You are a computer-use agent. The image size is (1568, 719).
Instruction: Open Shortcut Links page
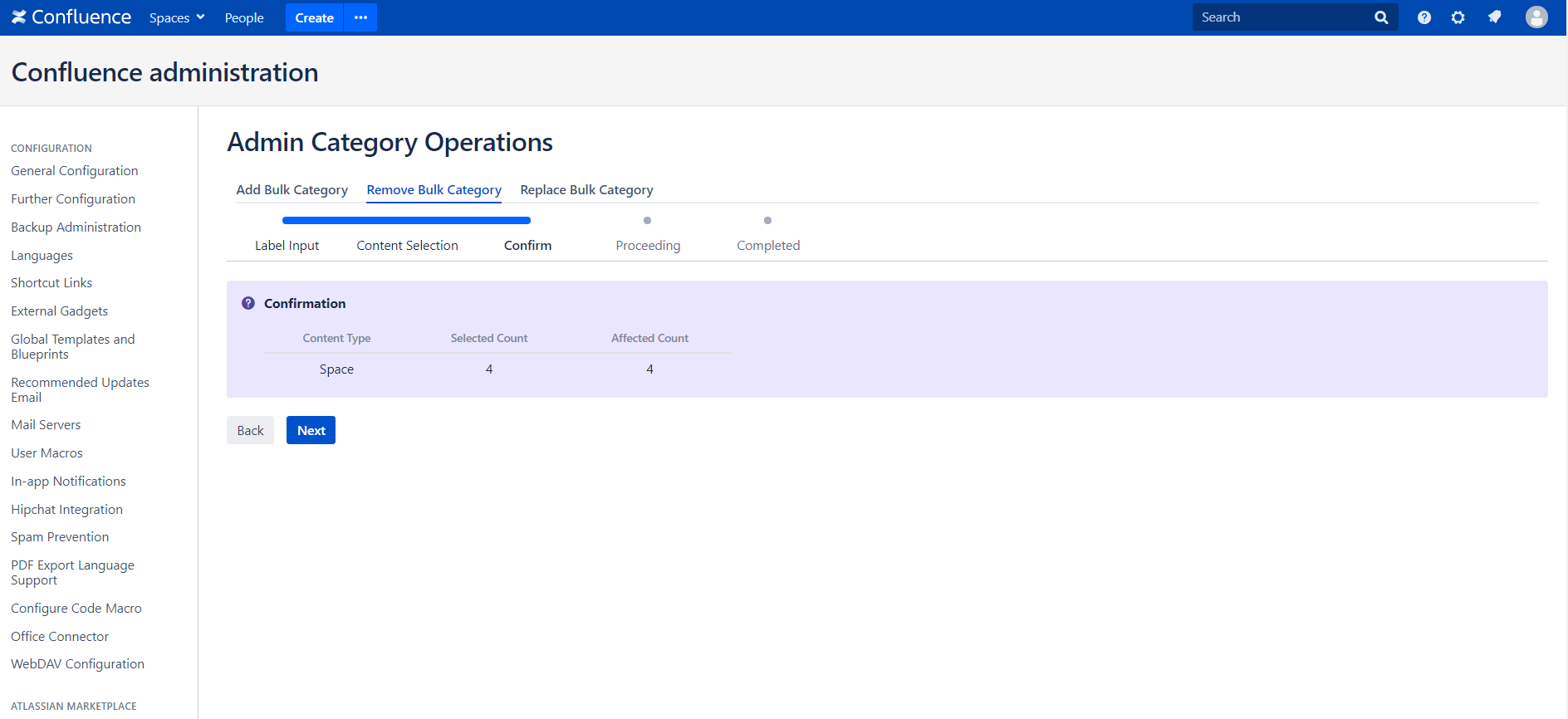click(x=51, y=283)
